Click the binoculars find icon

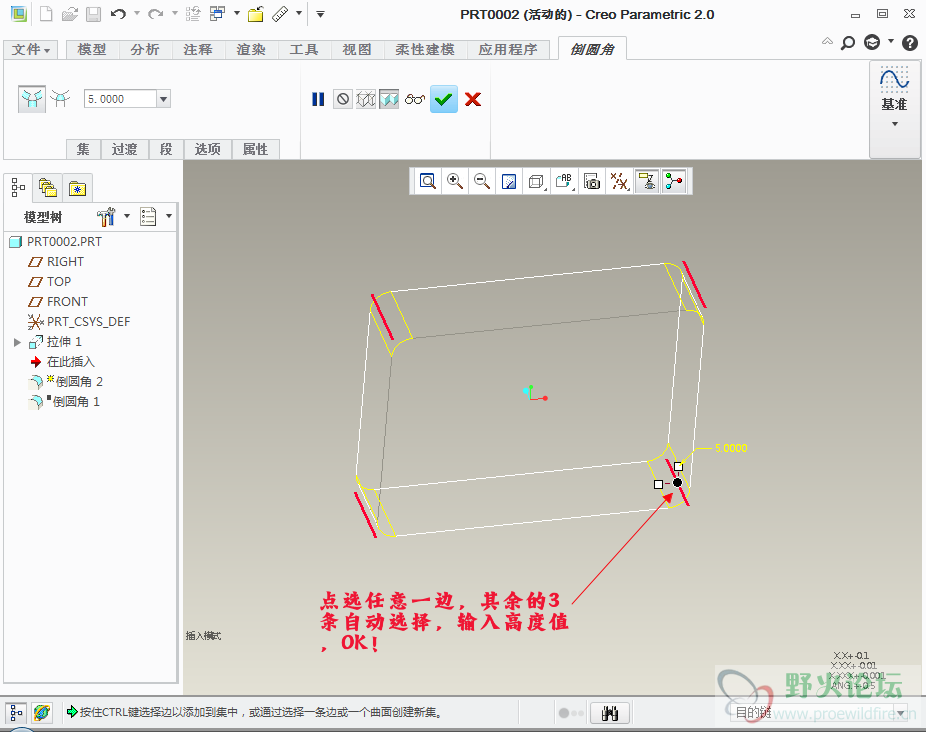pos(610,713)
